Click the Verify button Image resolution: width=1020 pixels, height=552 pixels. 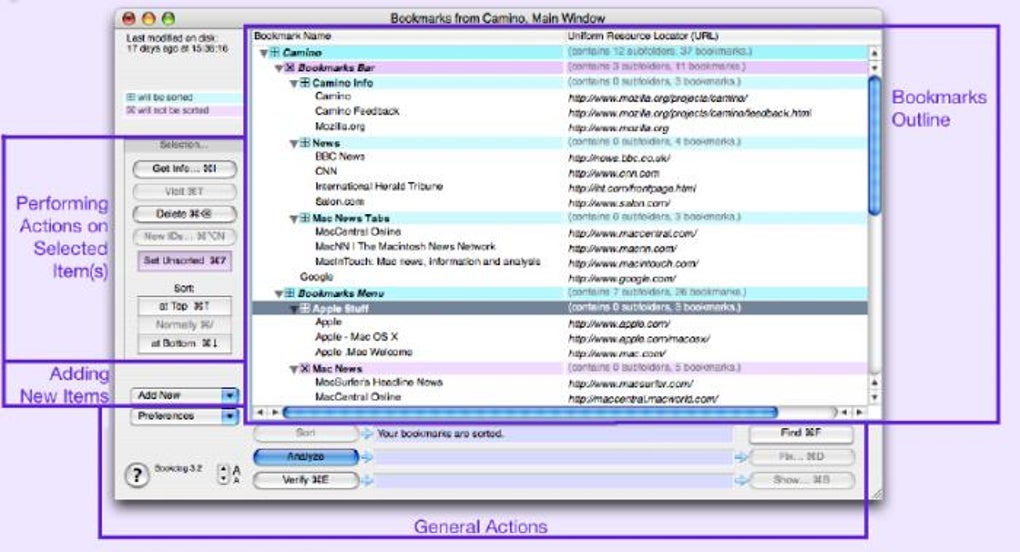point(306,480)
